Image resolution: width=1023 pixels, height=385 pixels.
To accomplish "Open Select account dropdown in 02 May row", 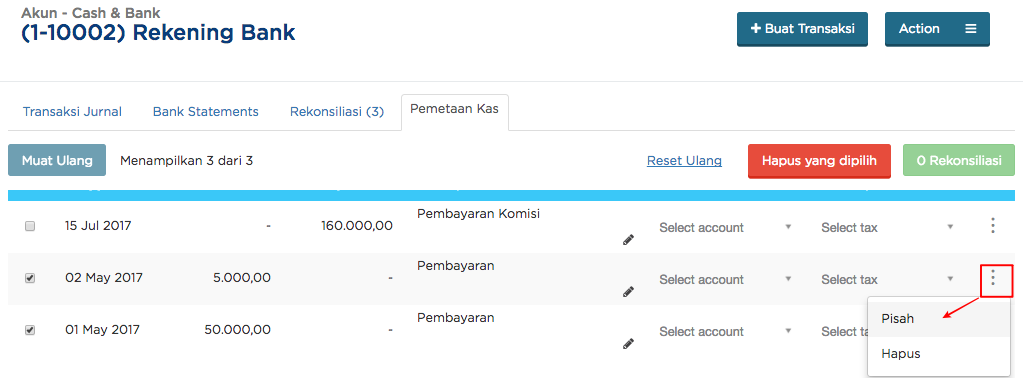I will [725, 279].
